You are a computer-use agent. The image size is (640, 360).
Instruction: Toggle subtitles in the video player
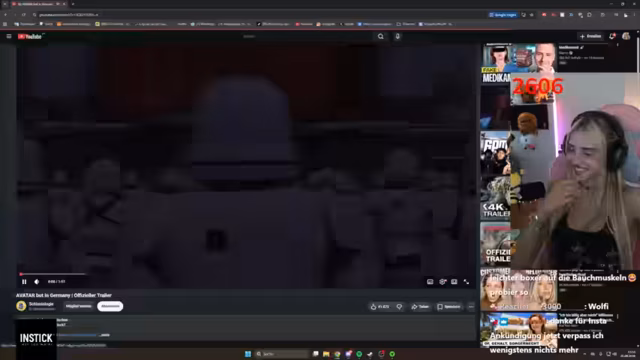click(x=430, y=282)
